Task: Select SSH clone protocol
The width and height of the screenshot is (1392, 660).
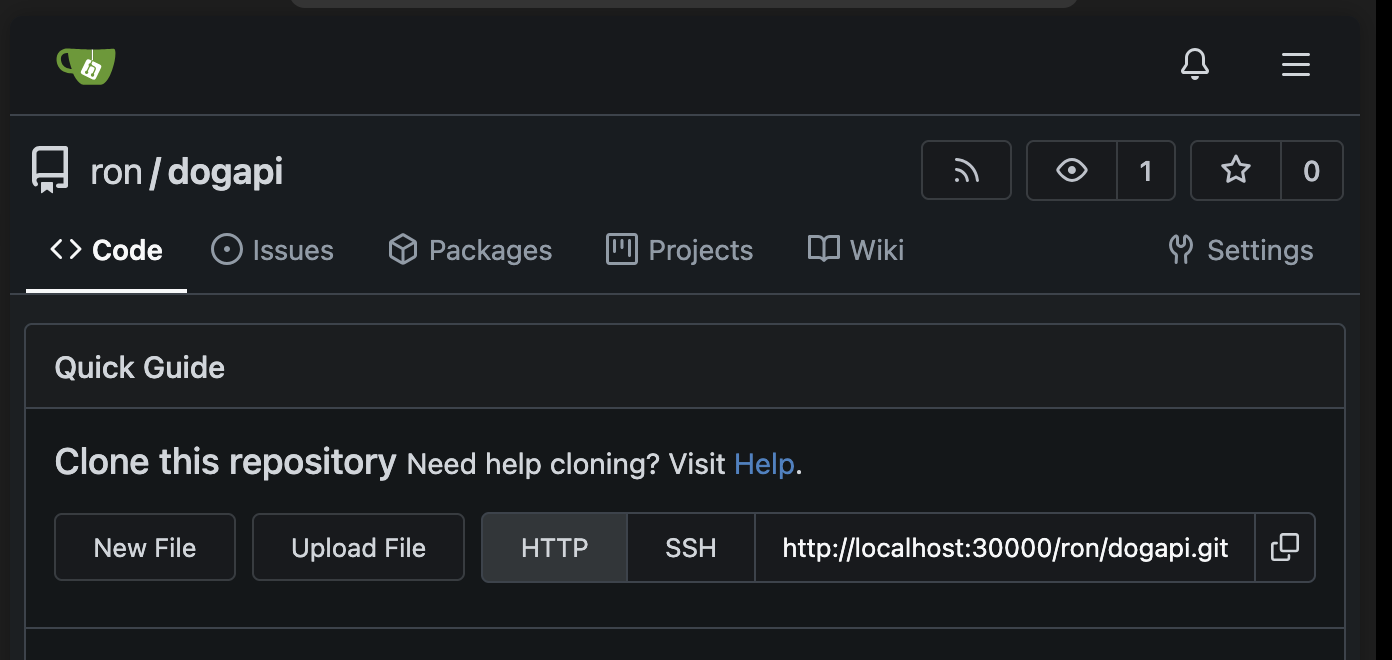Action: (691, 547)
